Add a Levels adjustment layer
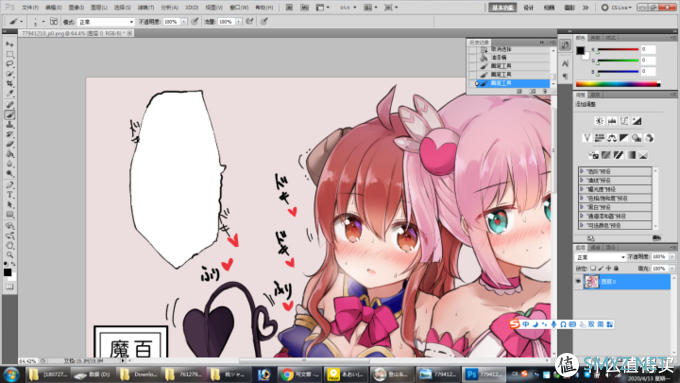 (x=612, y=121)
